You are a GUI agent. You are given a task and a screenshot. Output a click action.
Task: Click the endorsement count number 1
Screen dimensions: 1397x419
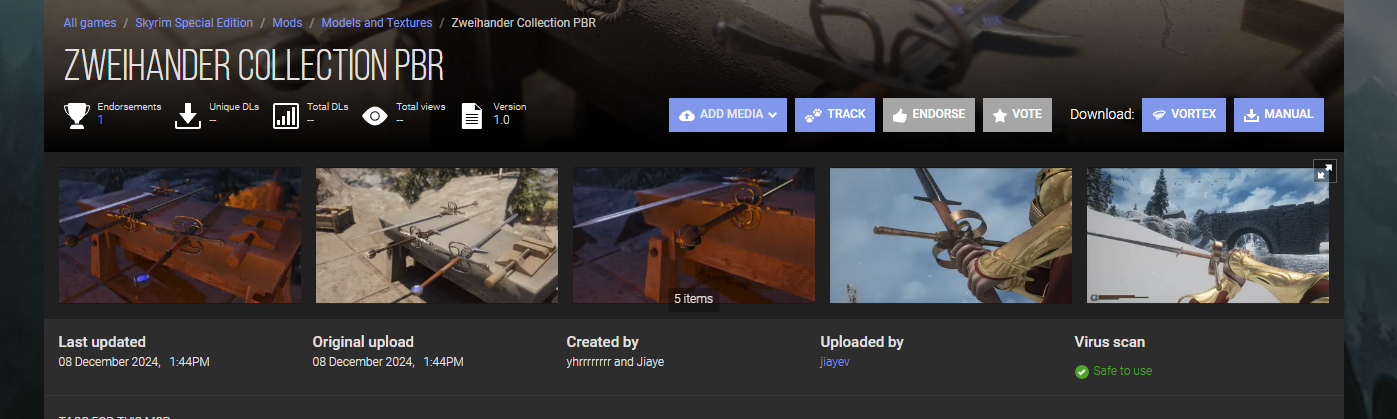[100, 120]
